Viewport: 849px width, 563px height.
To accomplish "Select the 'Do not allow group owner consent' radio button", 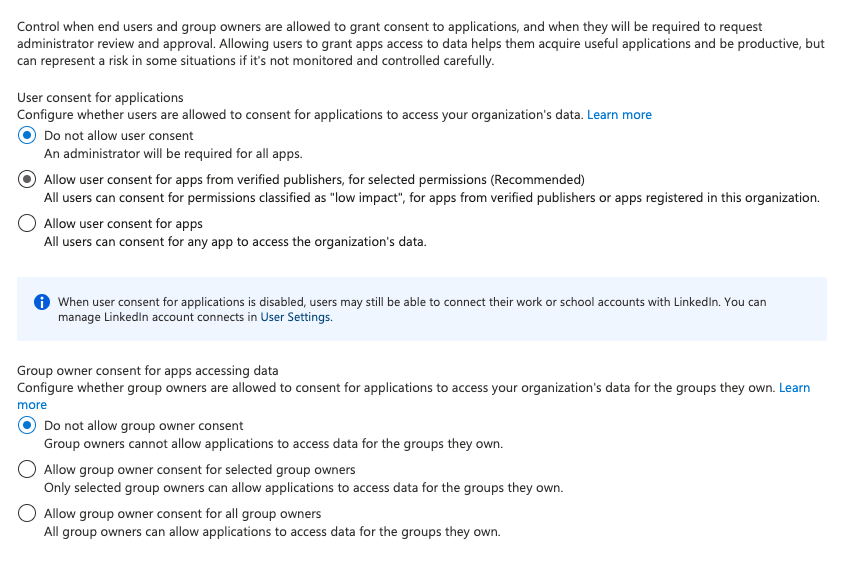I will tap(27, 426).
